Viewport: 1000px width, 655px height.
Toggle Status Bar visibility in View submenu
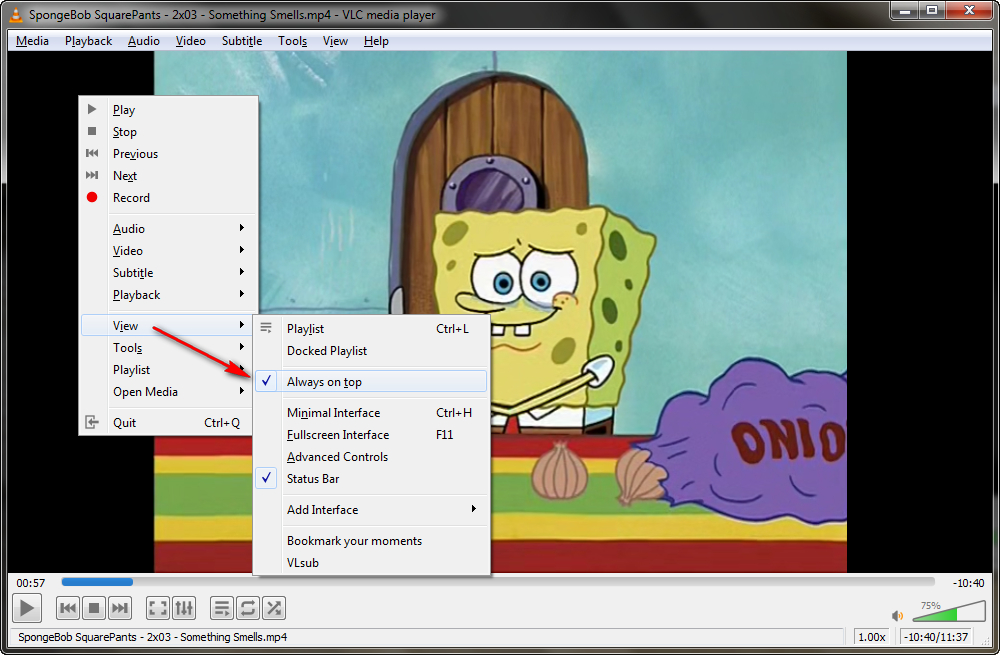[313, 479]
